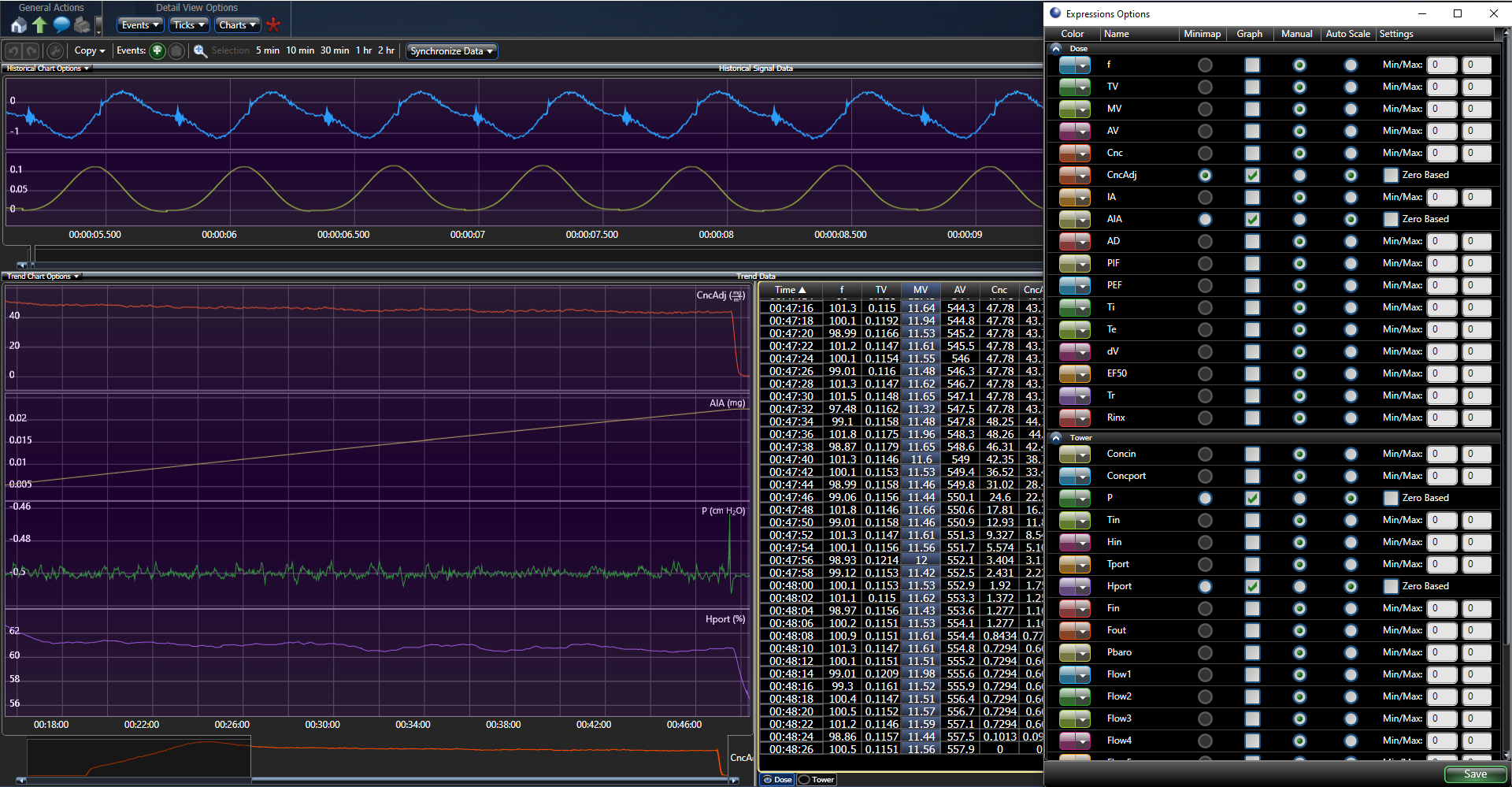Select Auto Scale radio for Cnc

click(1351, 153)
